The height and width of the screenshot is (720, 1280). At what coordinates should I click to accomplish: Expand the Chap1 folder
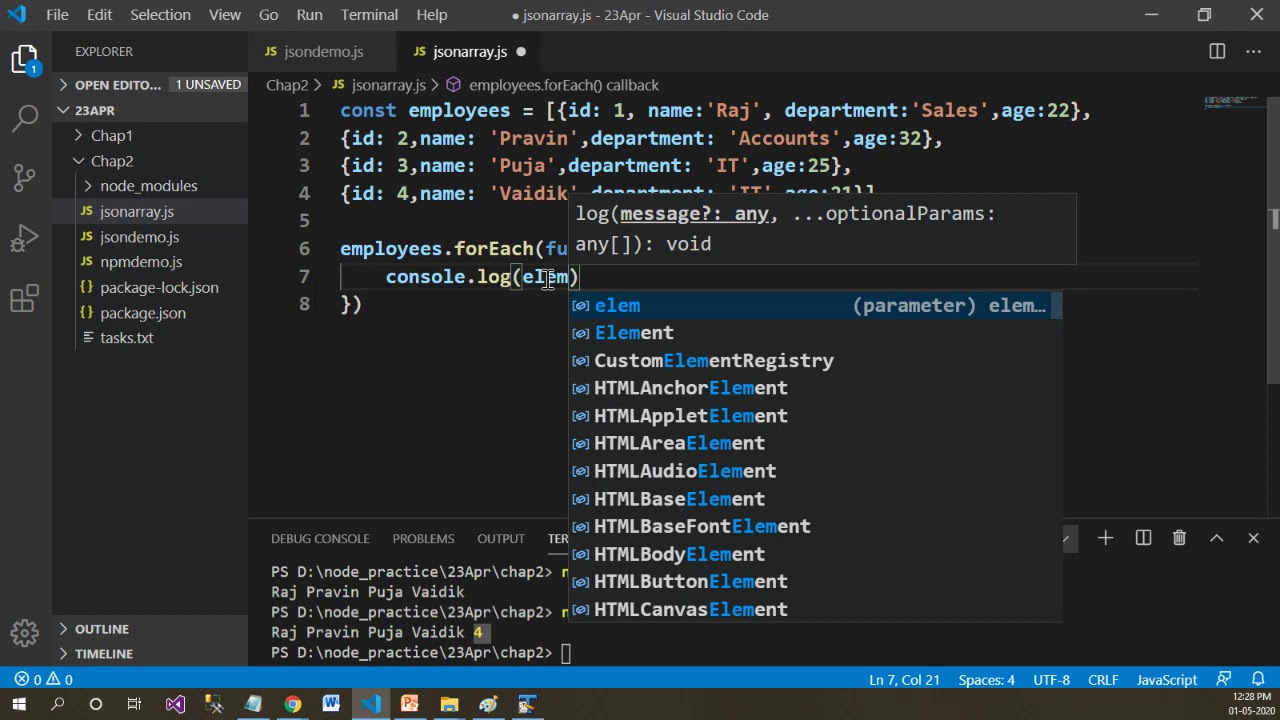coord(111,135)
